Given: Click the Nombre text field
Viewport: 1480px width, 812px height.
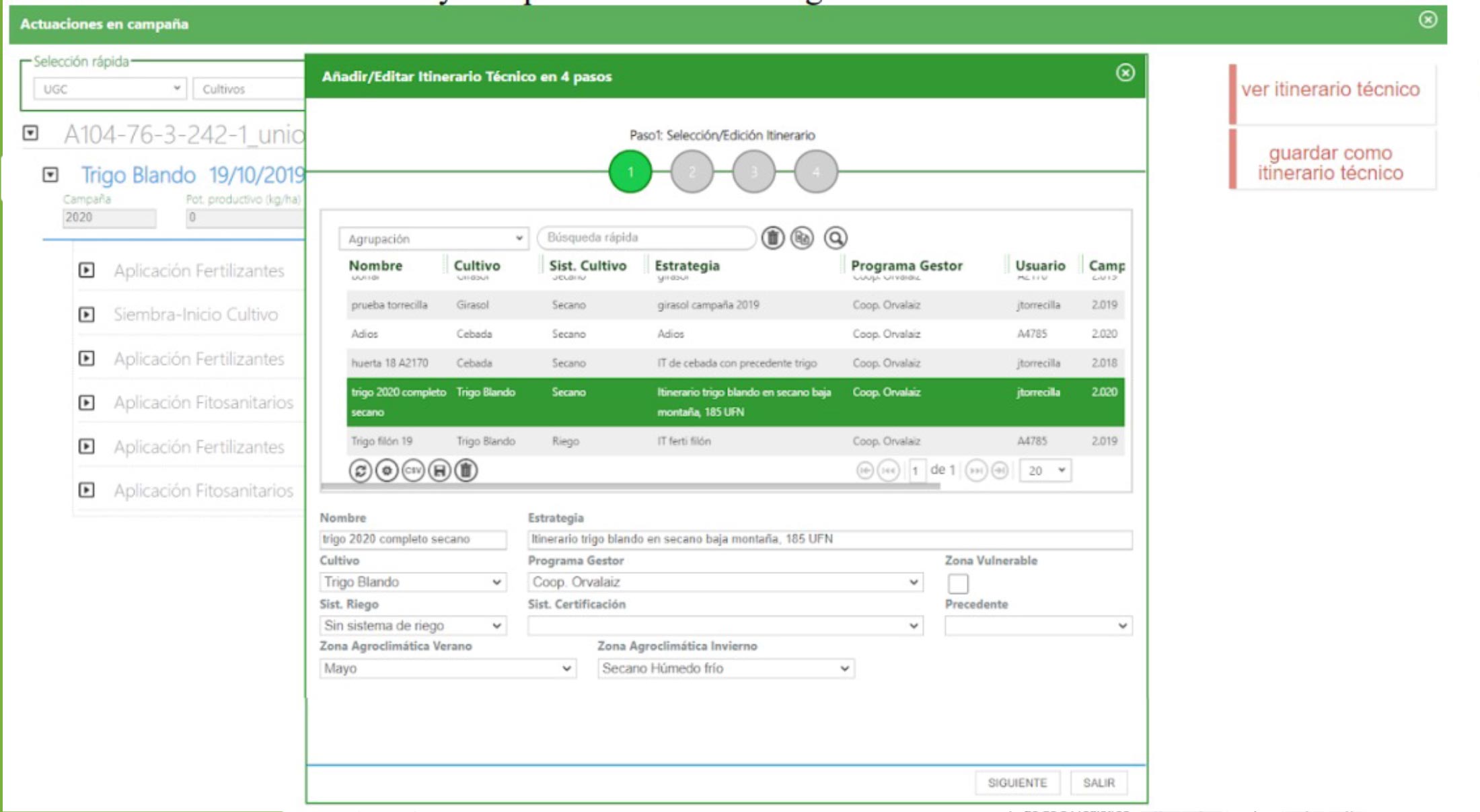Looking at the screenshot, I should [x=413, y=539].
